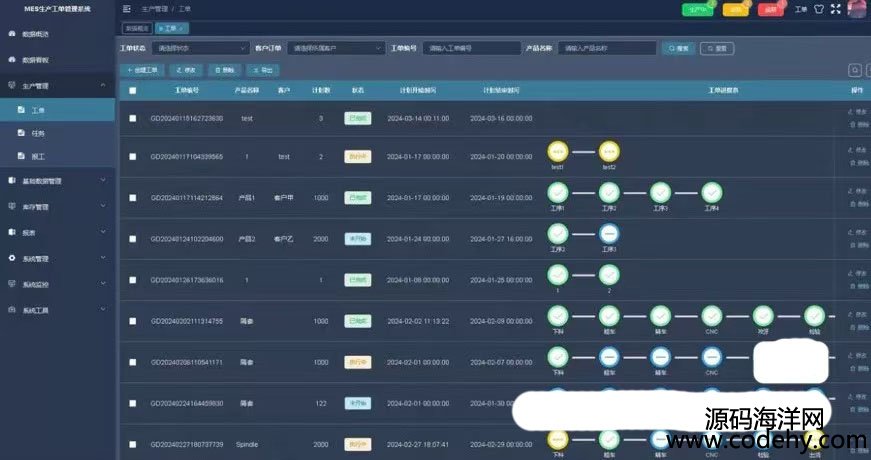Select all rows with the header checkbox
871x460 pixels.
point(132,90)
